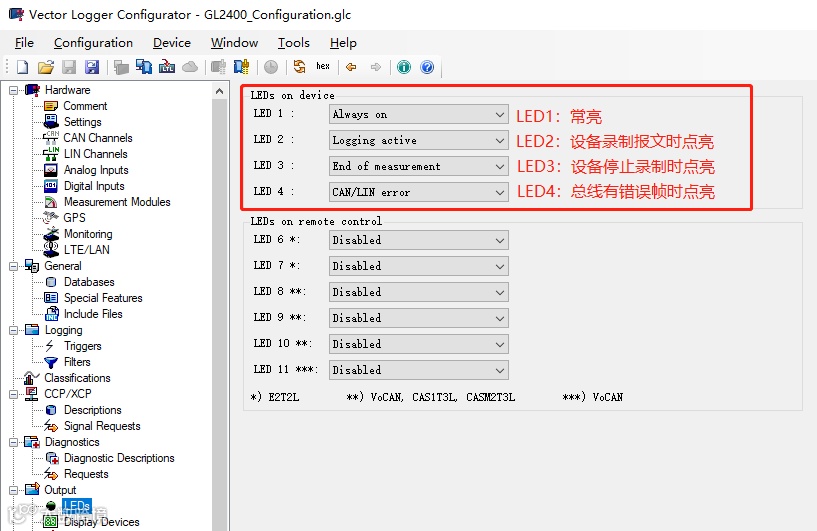Screen dimensions: 817x531
Task: Select Classifications in the tree
Action: (77, 378)
